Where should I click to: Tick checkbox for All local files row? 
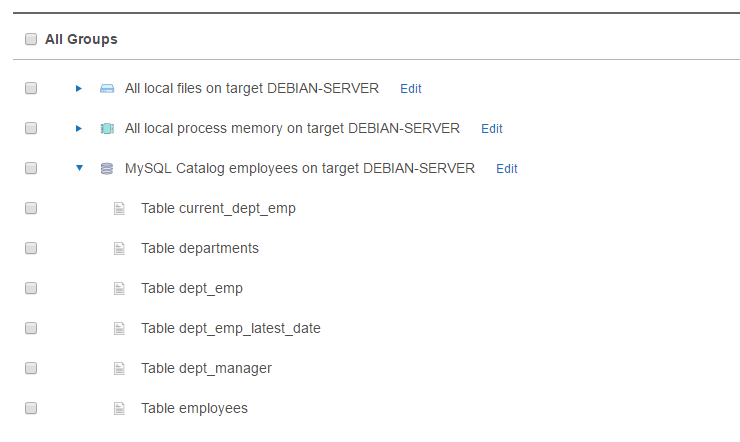click(31, 89)
